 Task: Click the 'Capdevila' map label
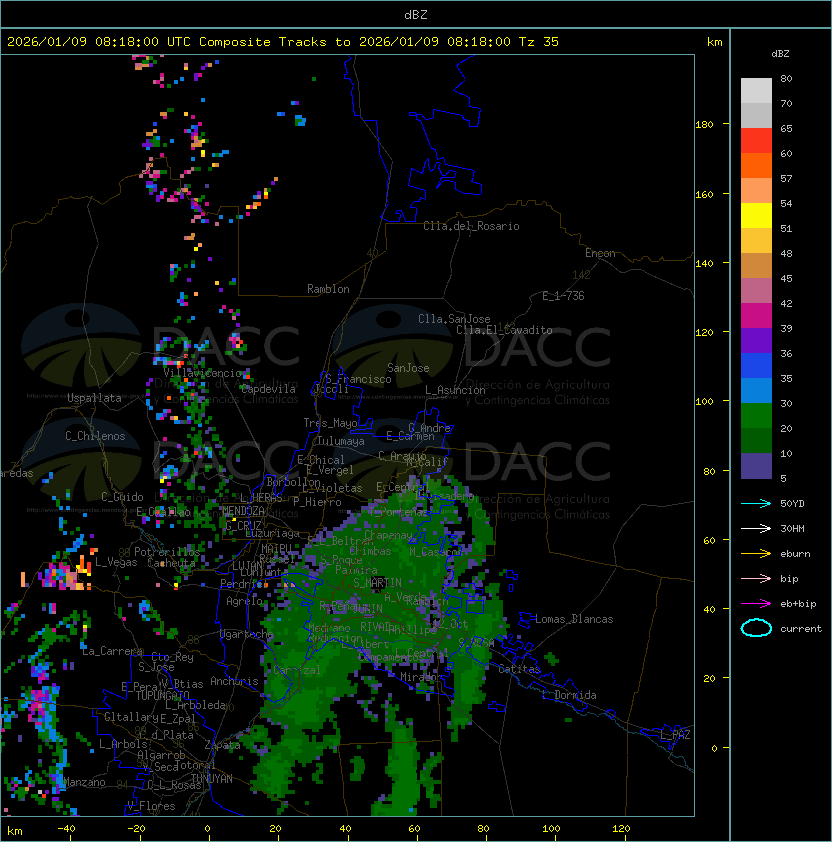[268, 389]
